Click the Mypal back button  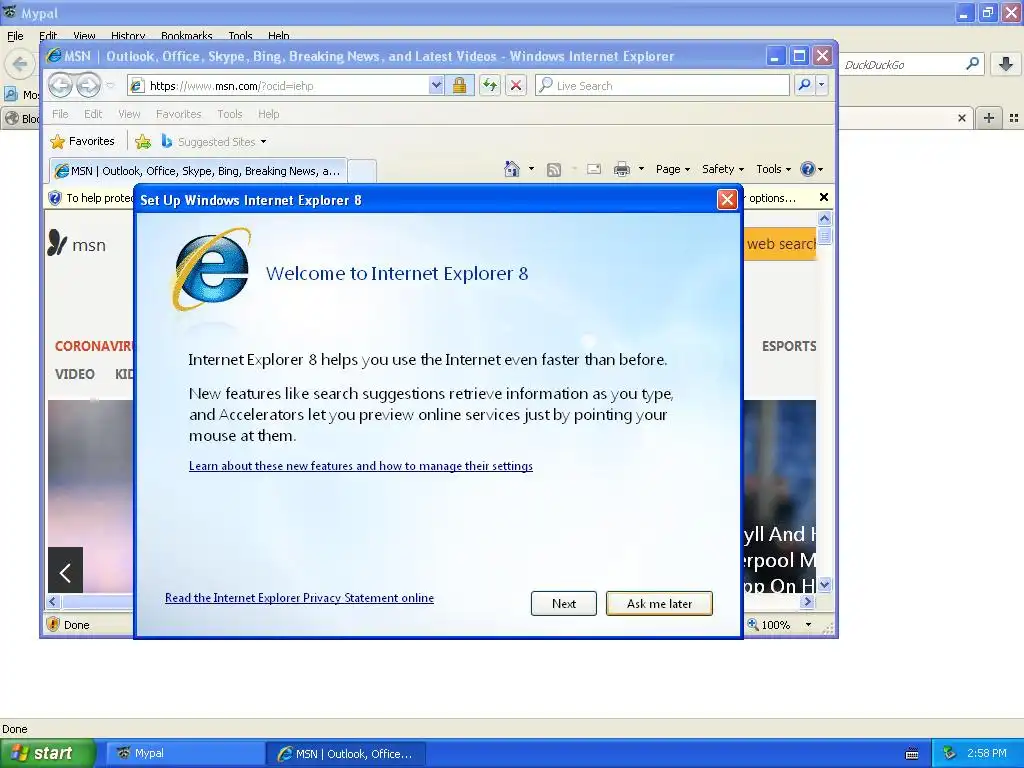click(20, 64)
